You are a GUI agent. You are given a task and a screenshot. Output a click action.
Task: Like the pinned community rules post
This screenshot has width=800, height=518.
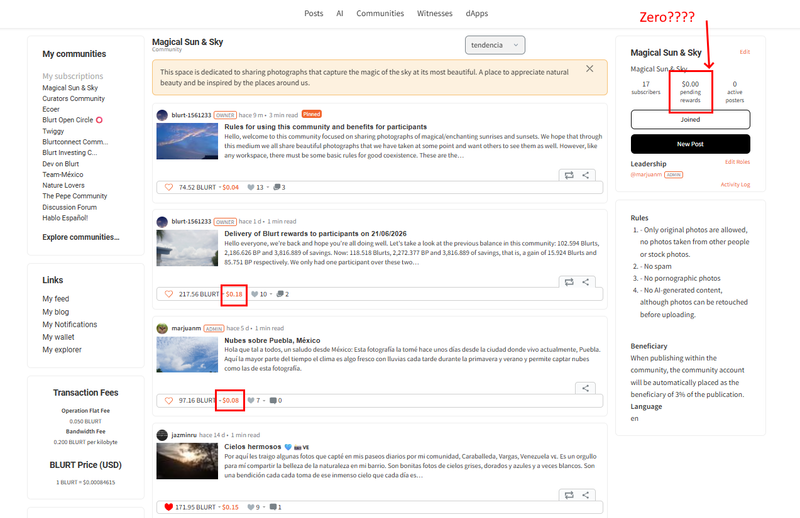click(x=169, y=187)
